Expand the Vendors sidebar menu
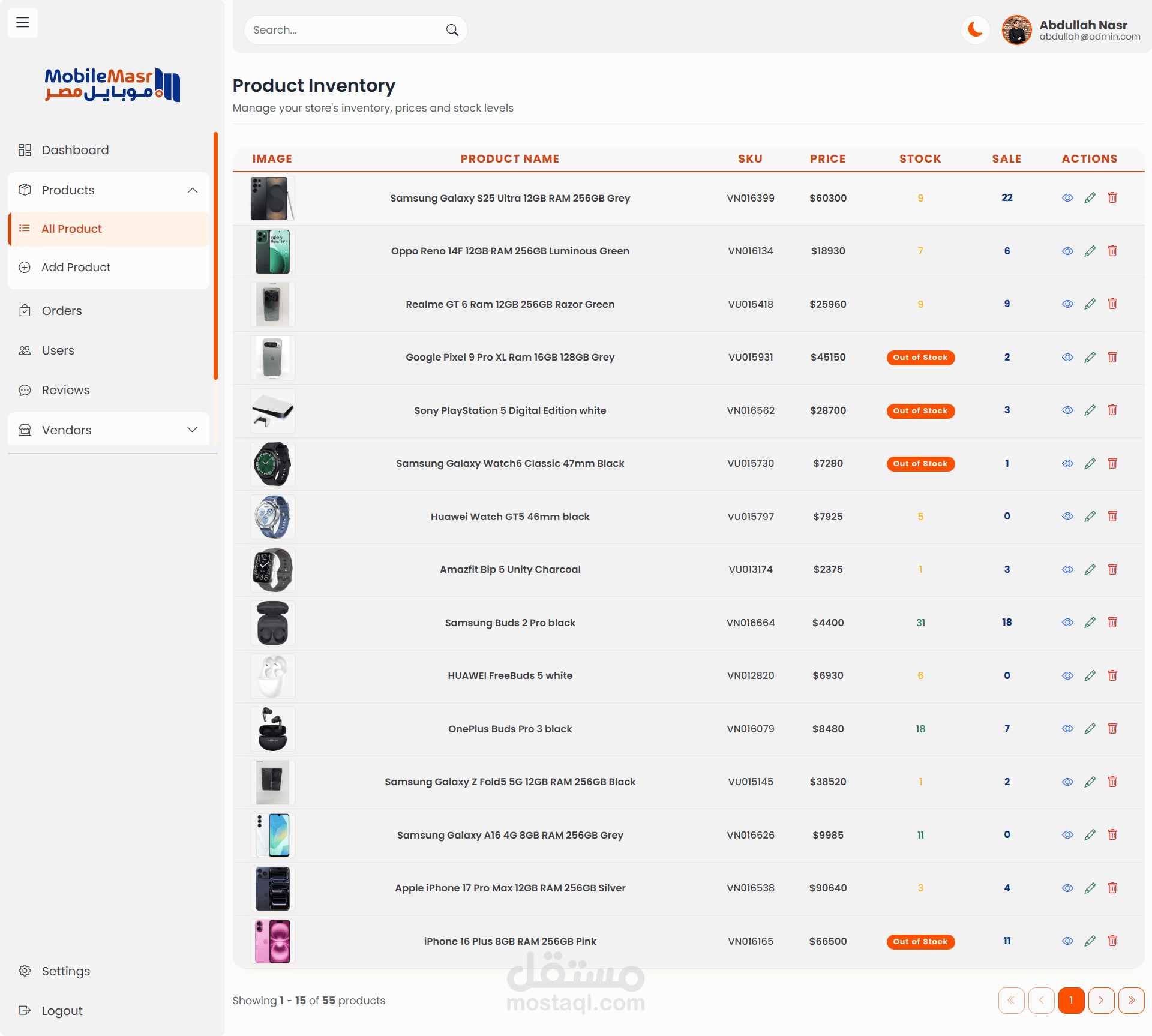 coord(192,430)
